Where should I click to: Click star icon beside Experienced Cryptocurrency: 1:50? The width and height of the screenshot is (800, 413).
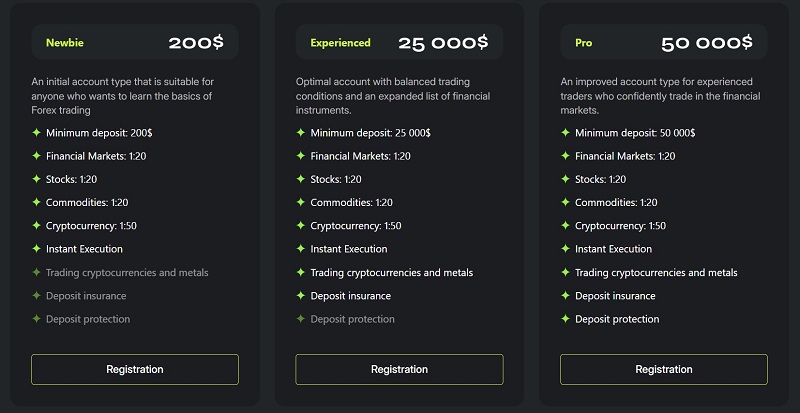301,226
